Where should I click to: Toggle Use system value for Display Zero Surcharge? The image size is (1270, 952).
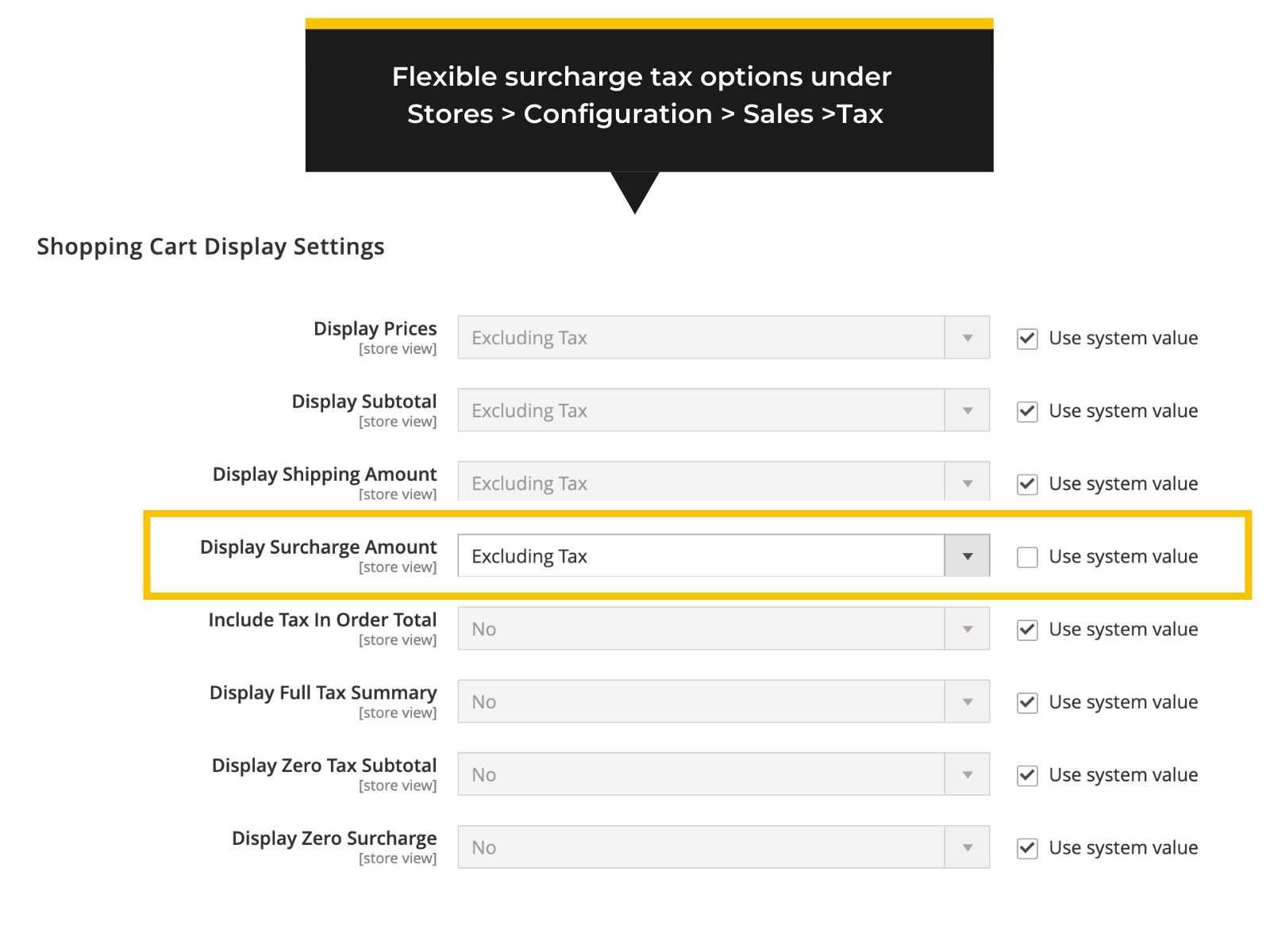click(1027, 848)
